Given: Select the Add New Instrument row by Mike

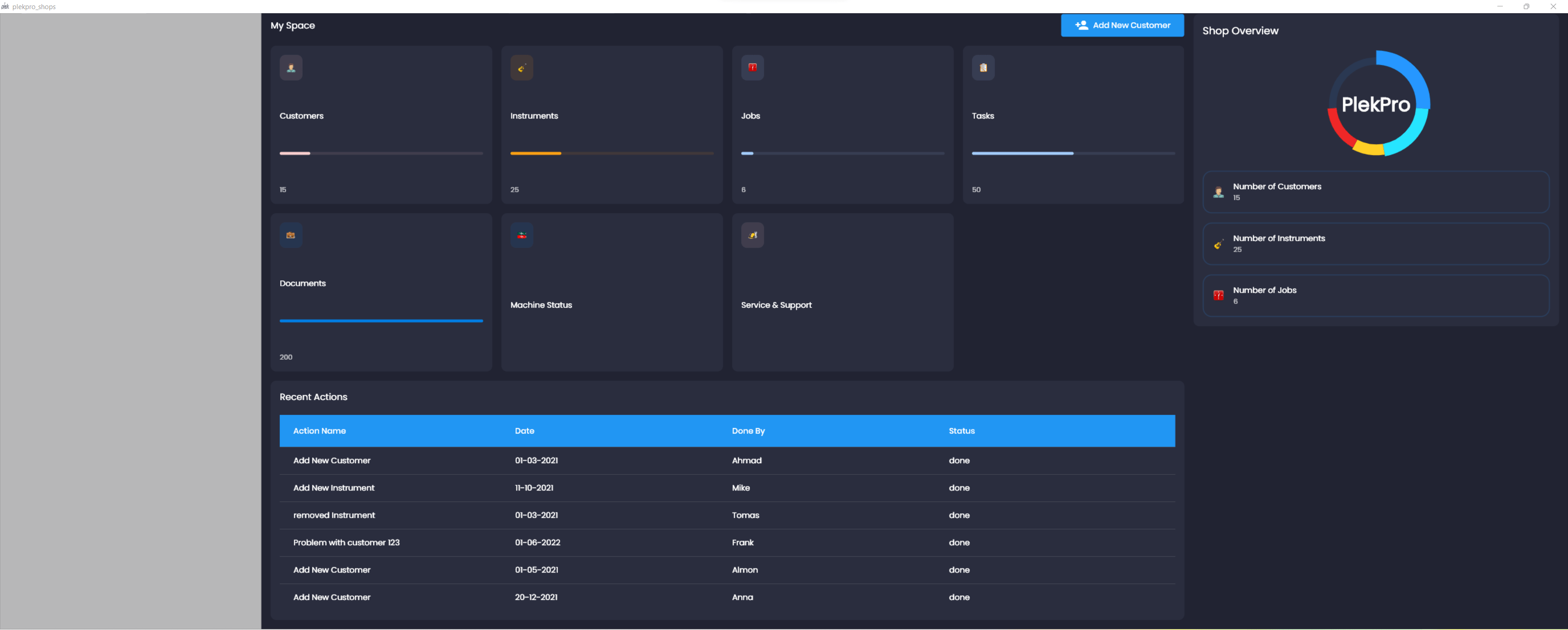Looking at the screenshot, I should point(334,488).
